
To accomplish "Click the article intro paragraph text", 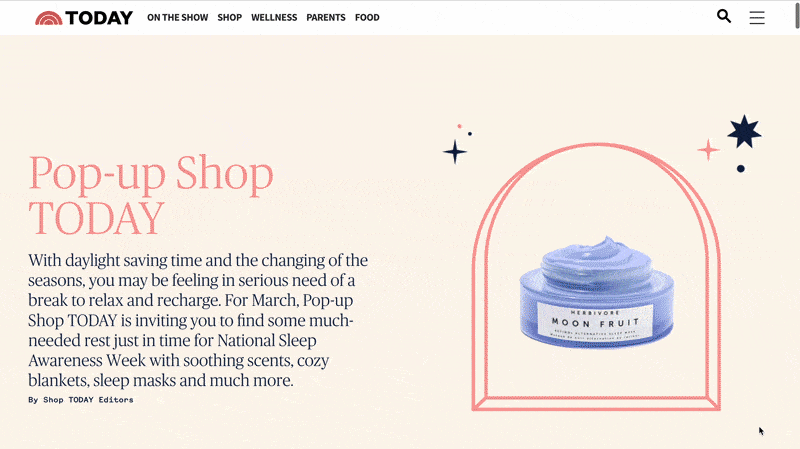I will click(198, 320).
